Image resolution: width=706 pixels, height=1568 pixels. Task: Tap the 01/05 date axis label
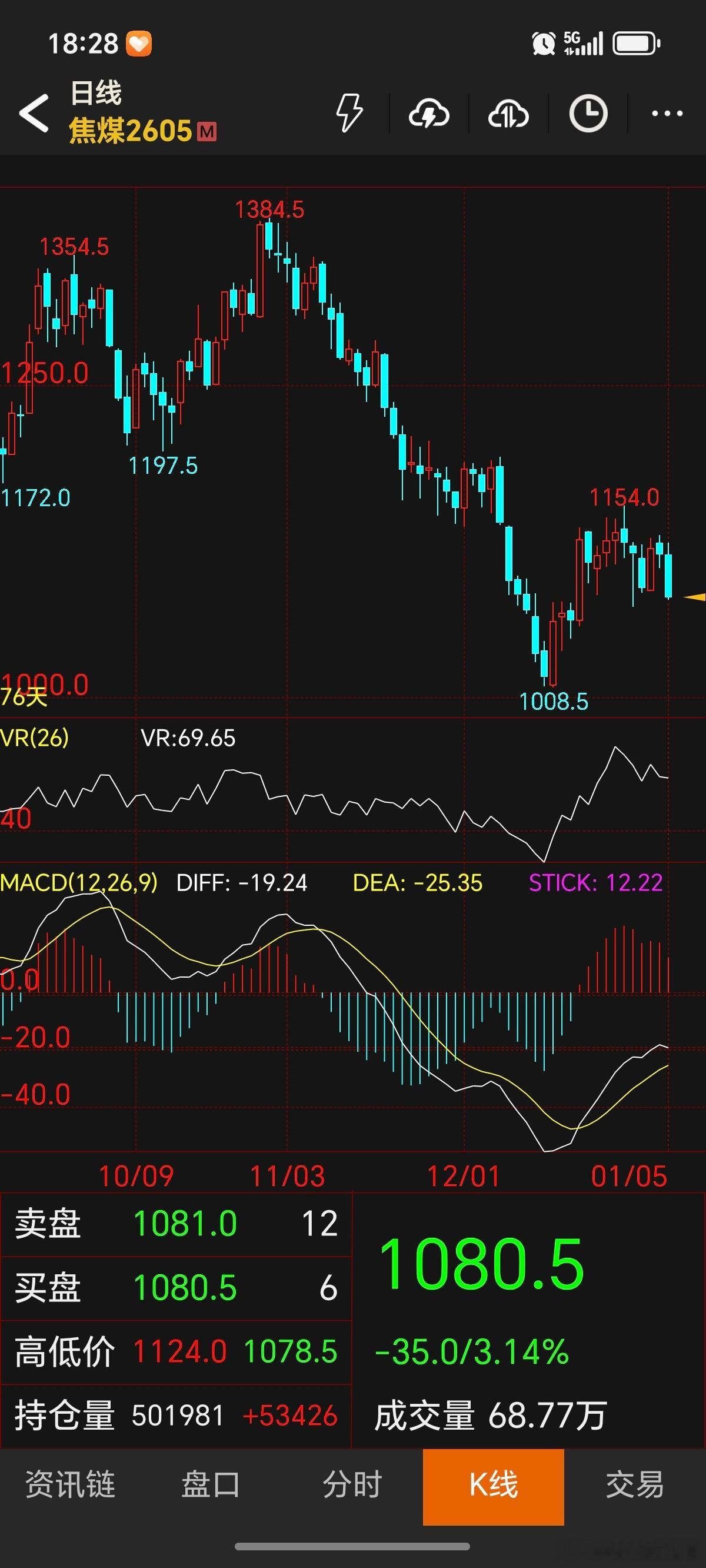pyautogui.click(x=630, y=1177)
